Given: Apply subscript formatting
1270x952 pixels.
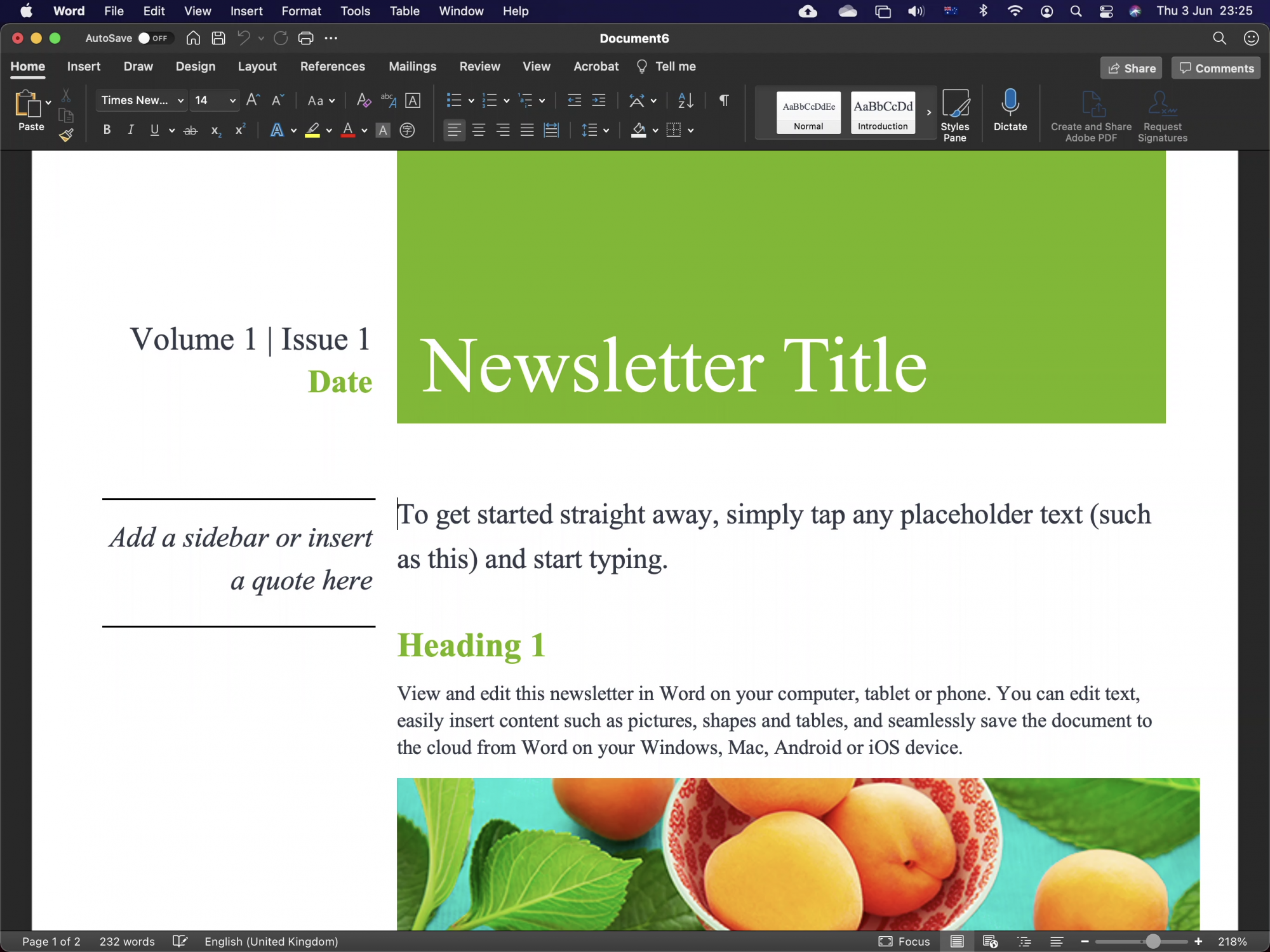Looking at the screenshot, I should 216,131.
